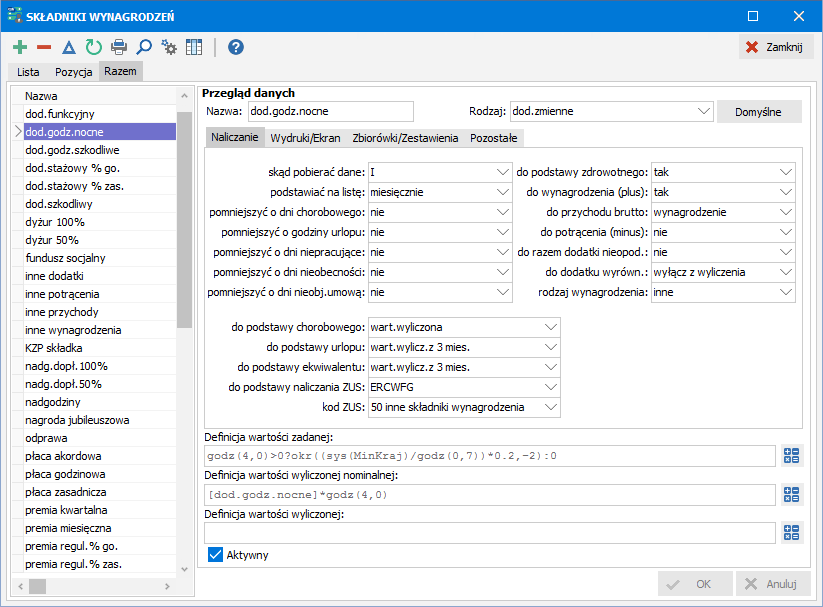Select KZP składka in the list
The width and height of the screenshot is (823, 607).
click(100, 348)
